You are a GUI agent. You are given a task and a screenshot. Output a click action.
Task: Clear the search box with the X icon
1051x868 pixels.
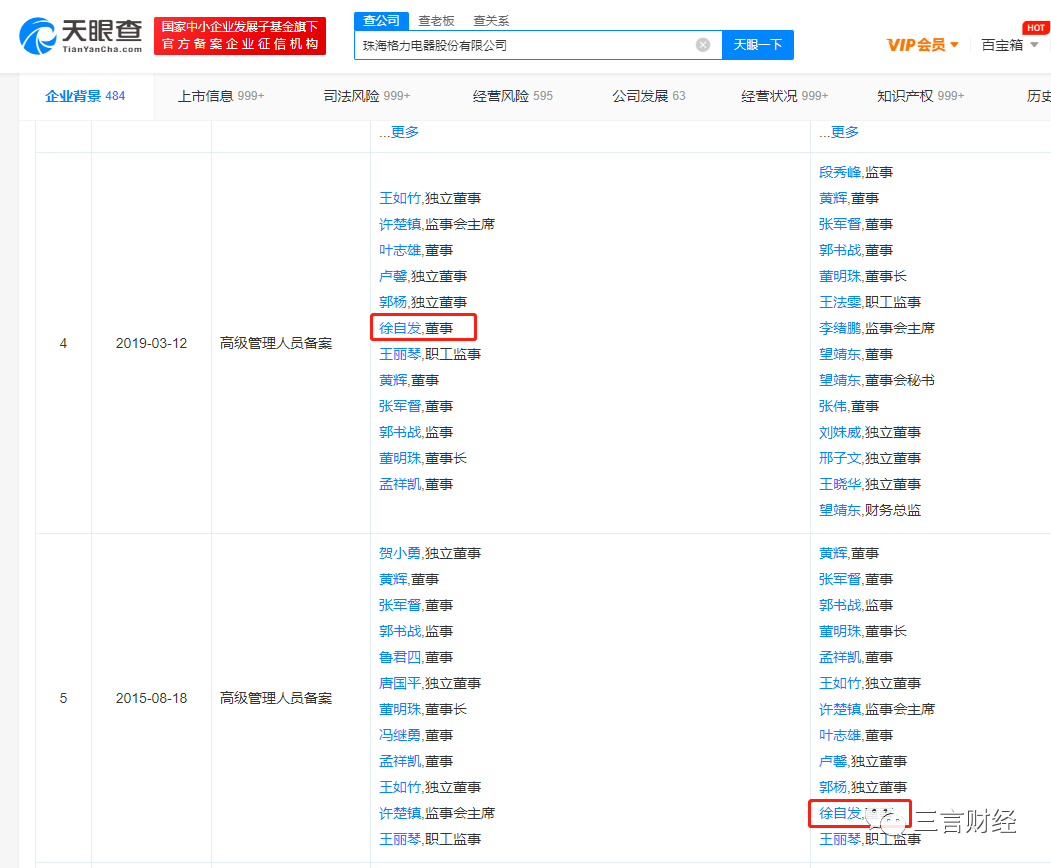pyautogui.click(x=702, y=45)
